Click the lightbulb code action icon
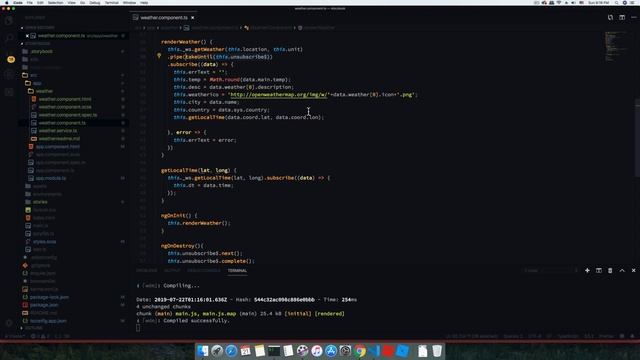This screenshot has width=640, height=360. (x=159, y=56)
